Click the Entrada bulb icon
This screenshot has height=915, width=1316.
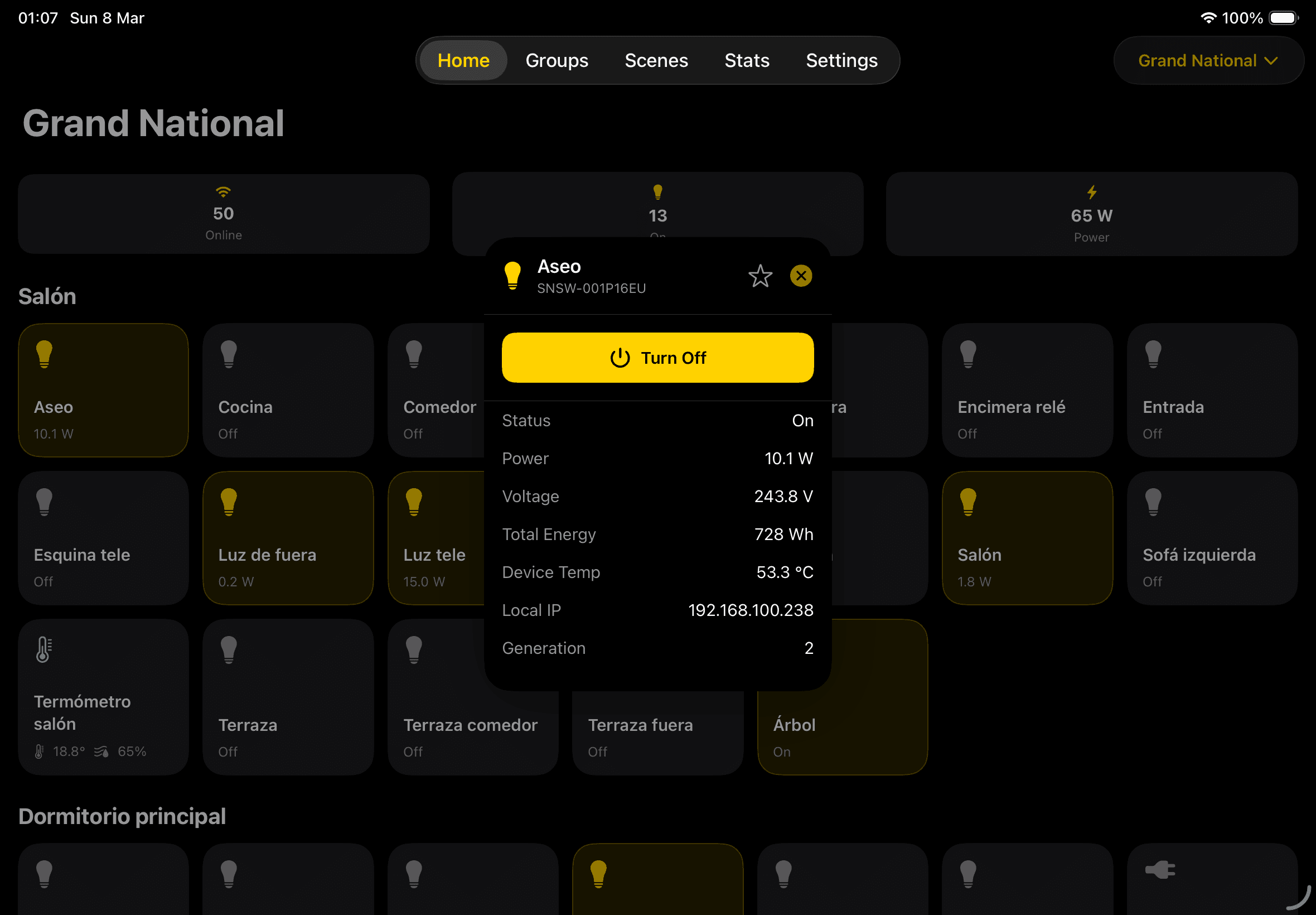[x=1153, y=354]
